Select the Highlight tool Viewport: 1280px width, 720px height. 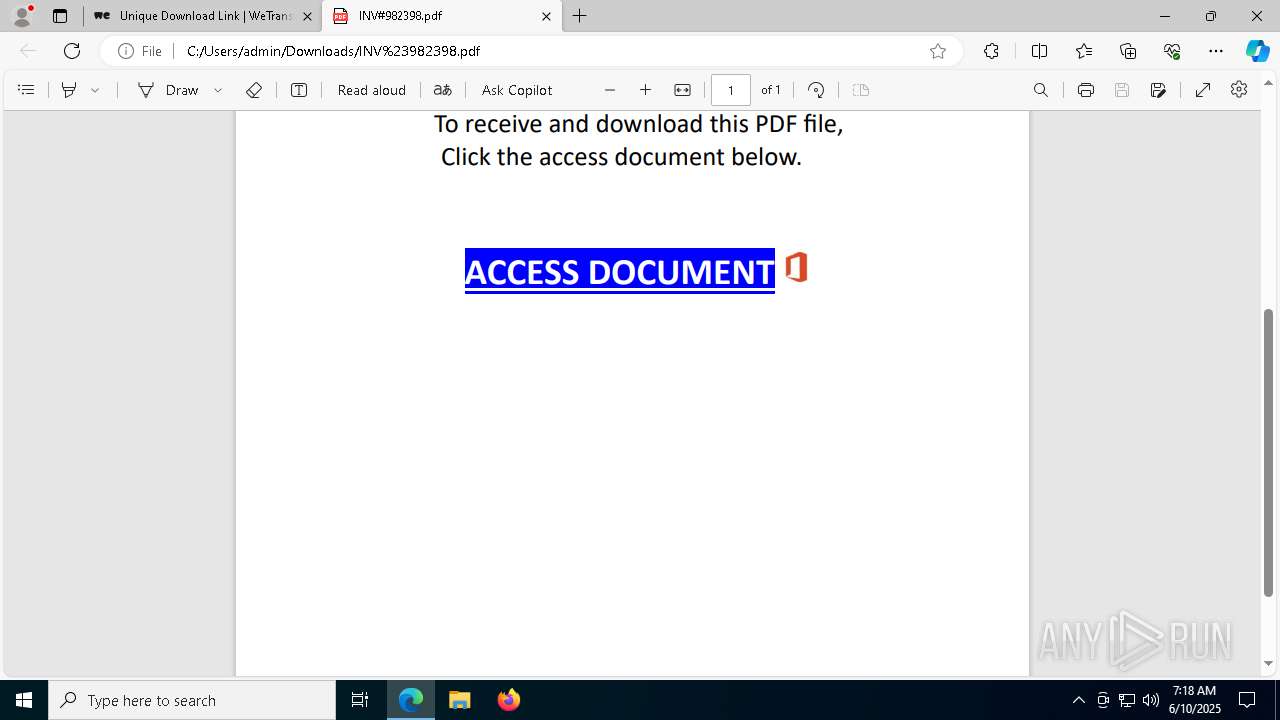coord(69,90)
